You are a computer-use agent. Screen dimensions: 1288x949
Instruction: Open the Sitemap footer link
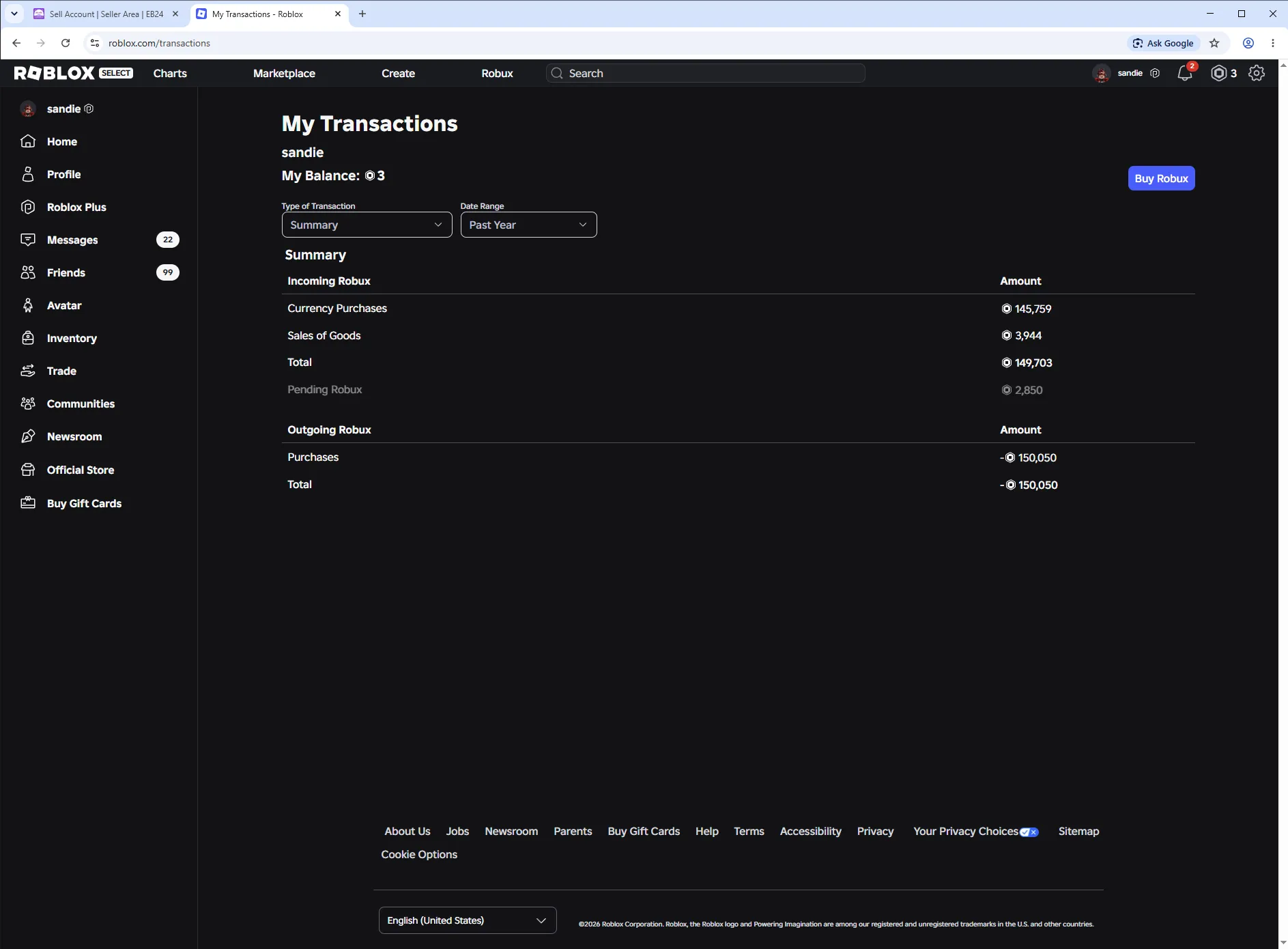tap(1078, 832)
